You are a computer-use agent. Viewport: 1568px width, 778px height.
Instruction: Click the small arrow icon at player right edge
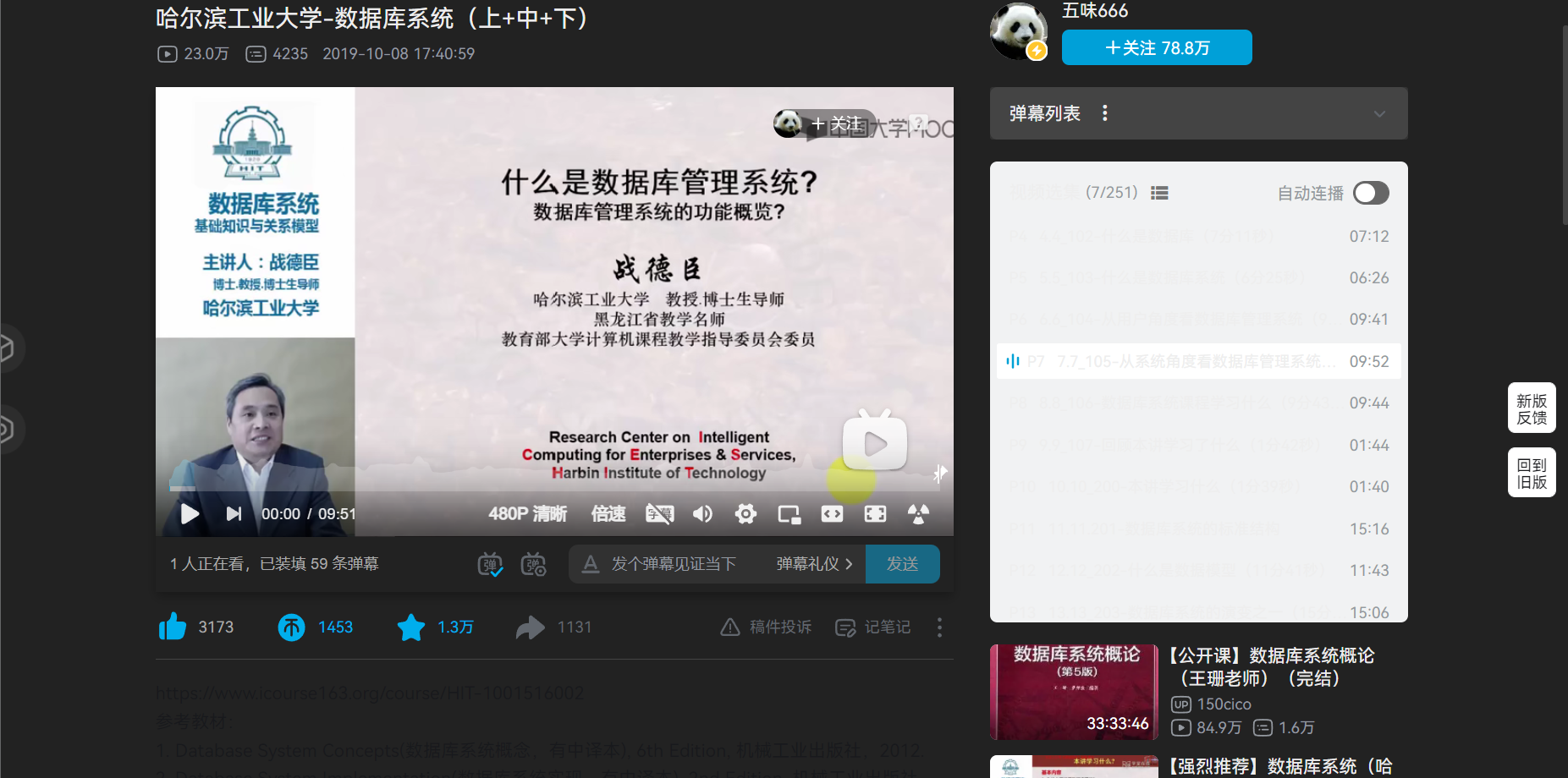(x=940, y=474)
